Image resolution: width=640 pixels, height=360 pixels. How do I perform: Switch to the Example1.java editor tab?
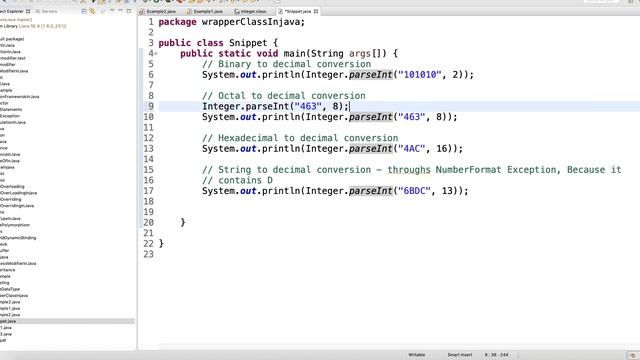point(205,11)
